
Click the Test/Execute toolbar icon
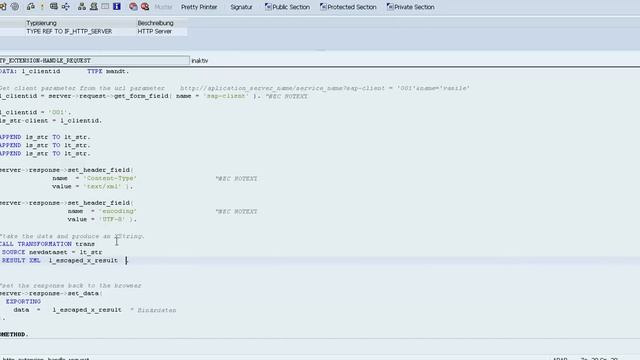click(x=53, y=7)
